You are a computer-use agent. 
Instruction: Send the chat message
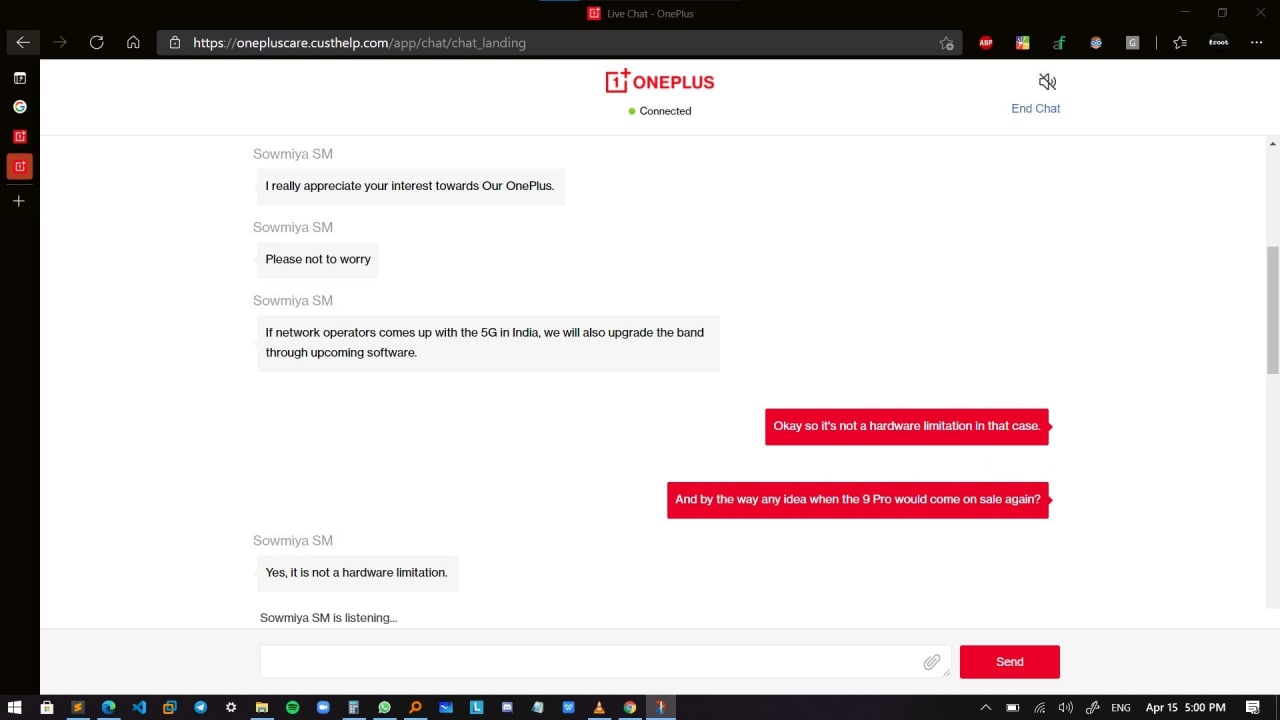pyautogui.click(x=1009, y=662)
